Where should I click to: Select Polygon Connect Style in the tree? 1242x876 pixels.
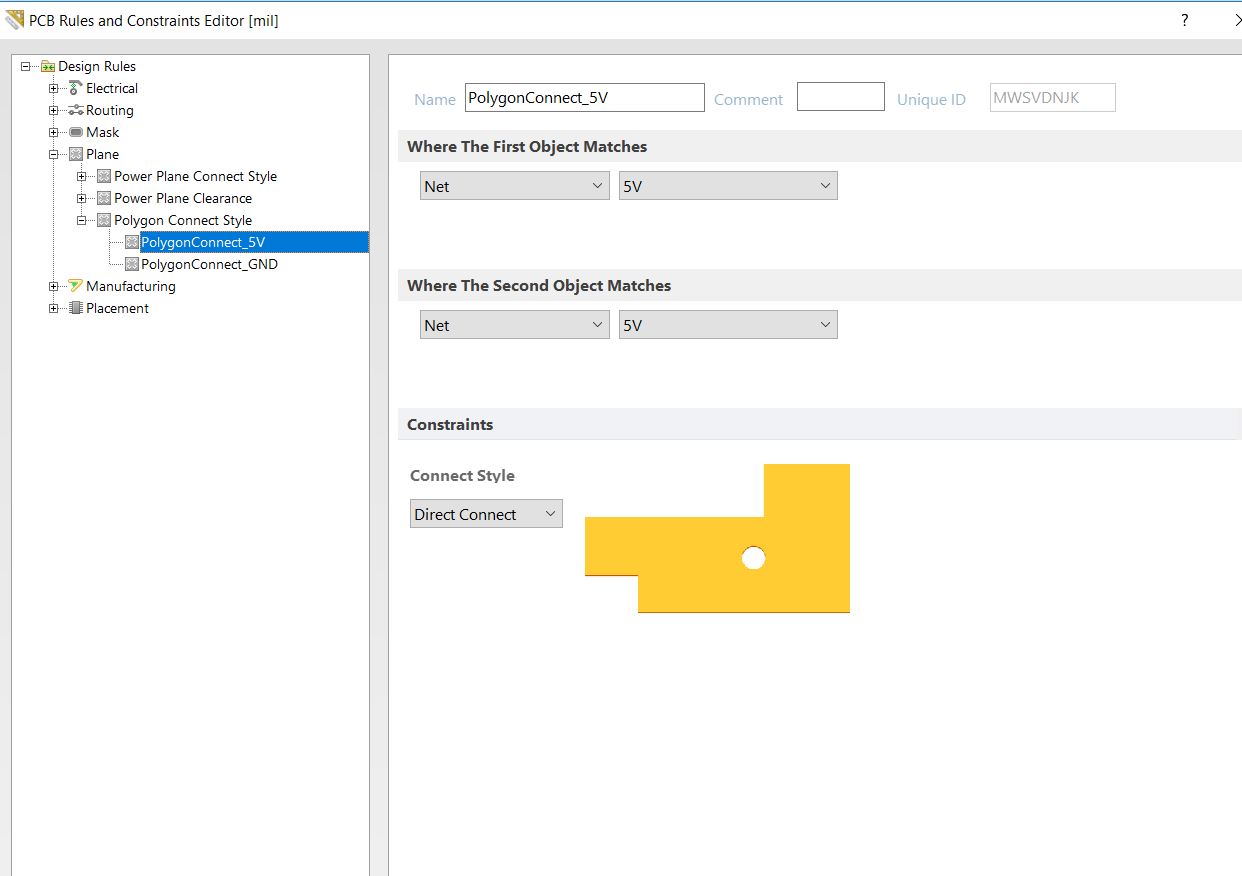click(183, 220)
